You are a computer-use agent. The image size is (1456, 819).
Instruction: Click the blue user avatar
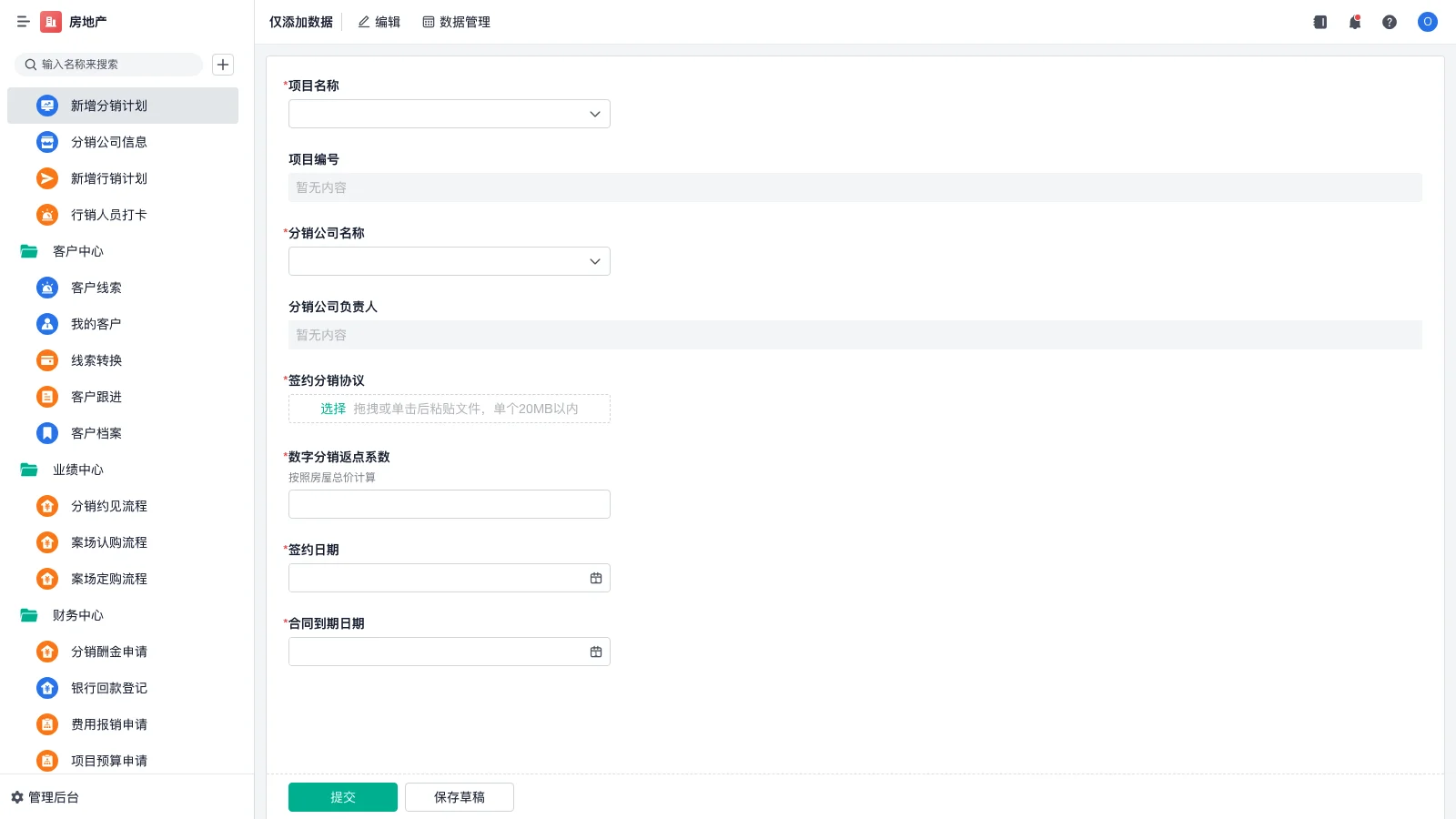pyautogui.click(x=1427, y=22)
